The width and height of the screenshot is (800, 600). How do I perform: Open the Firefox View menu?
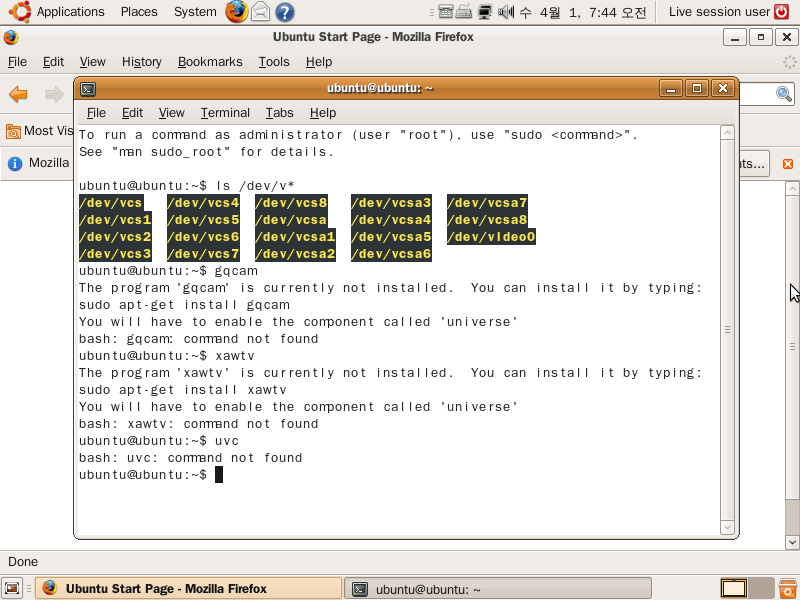pos(92,62)
